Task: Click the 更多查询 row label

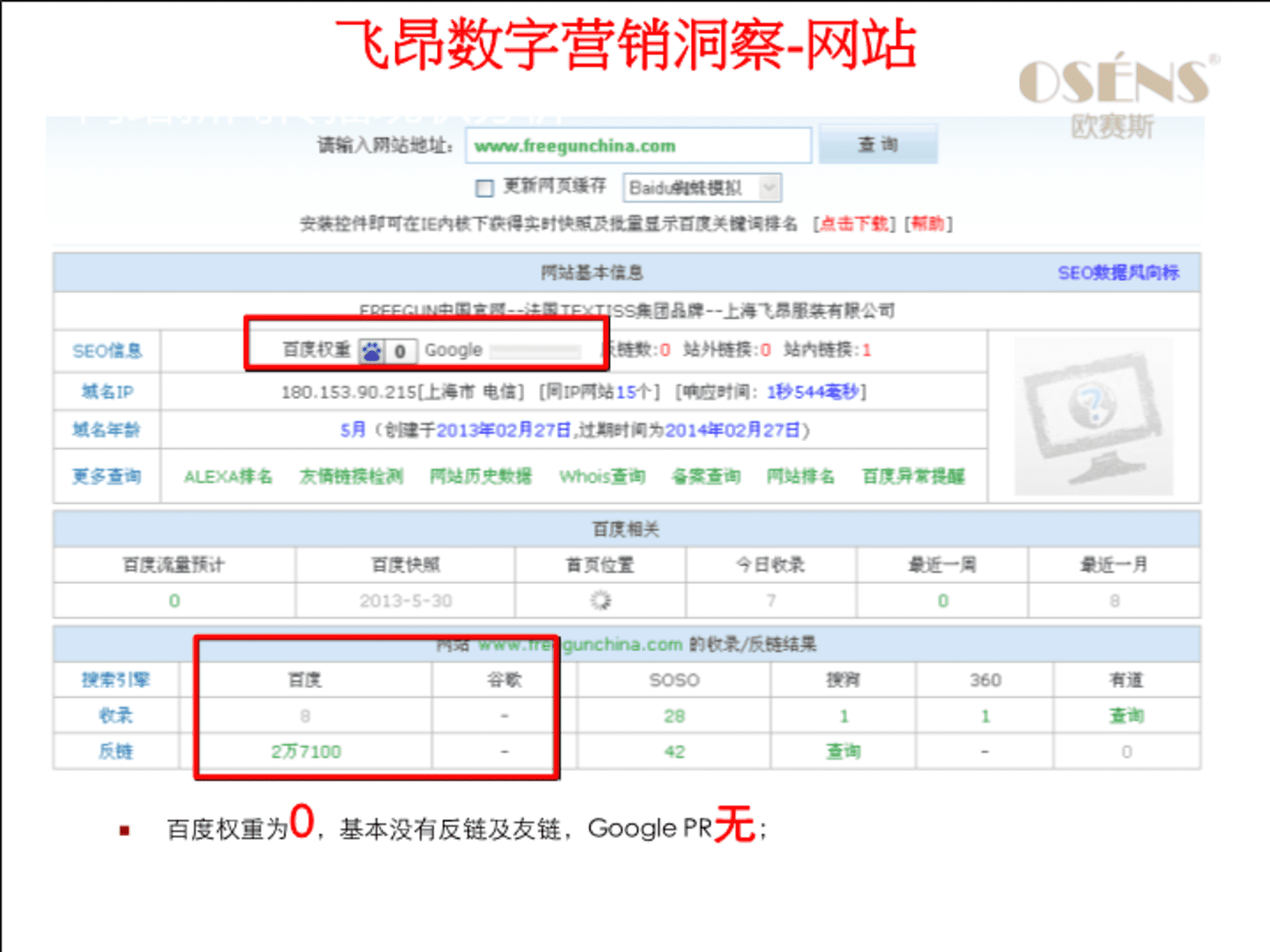Action: (x=106, y=476)
